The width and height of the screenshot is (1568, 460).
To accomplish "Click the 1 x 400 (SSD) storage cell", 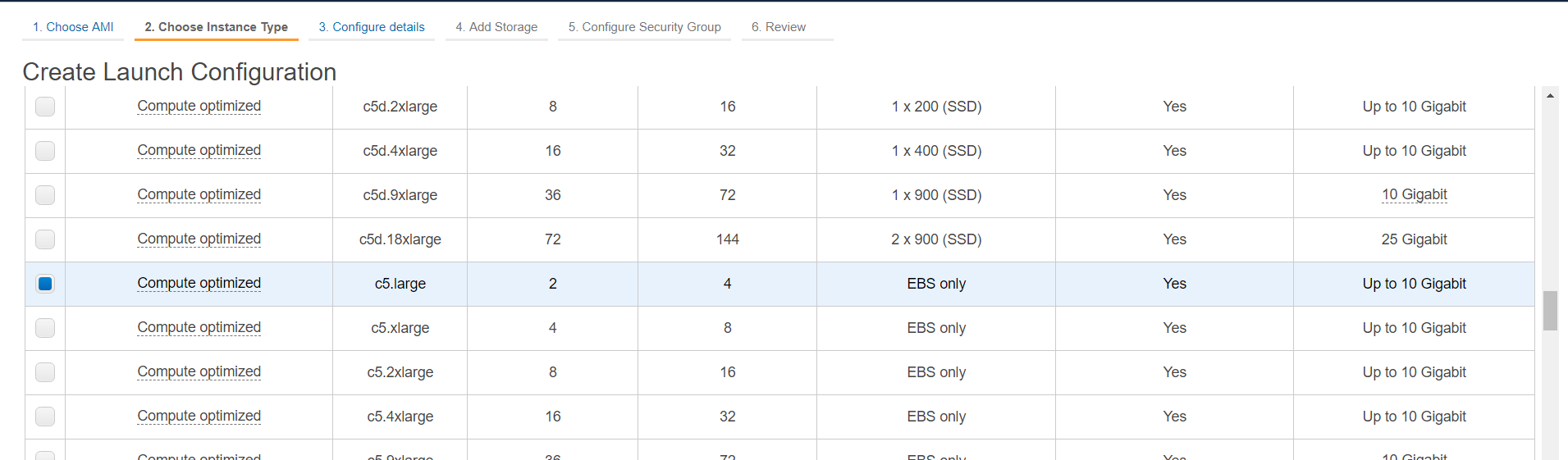I will coord(936,151).
